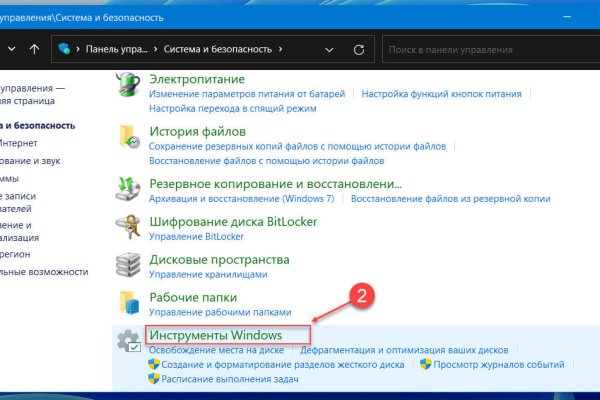Screen dimensions: 600x400
Task: Expand the chevron after Система и безопасность breadcrumb
Action: click(x=282, y=48)
